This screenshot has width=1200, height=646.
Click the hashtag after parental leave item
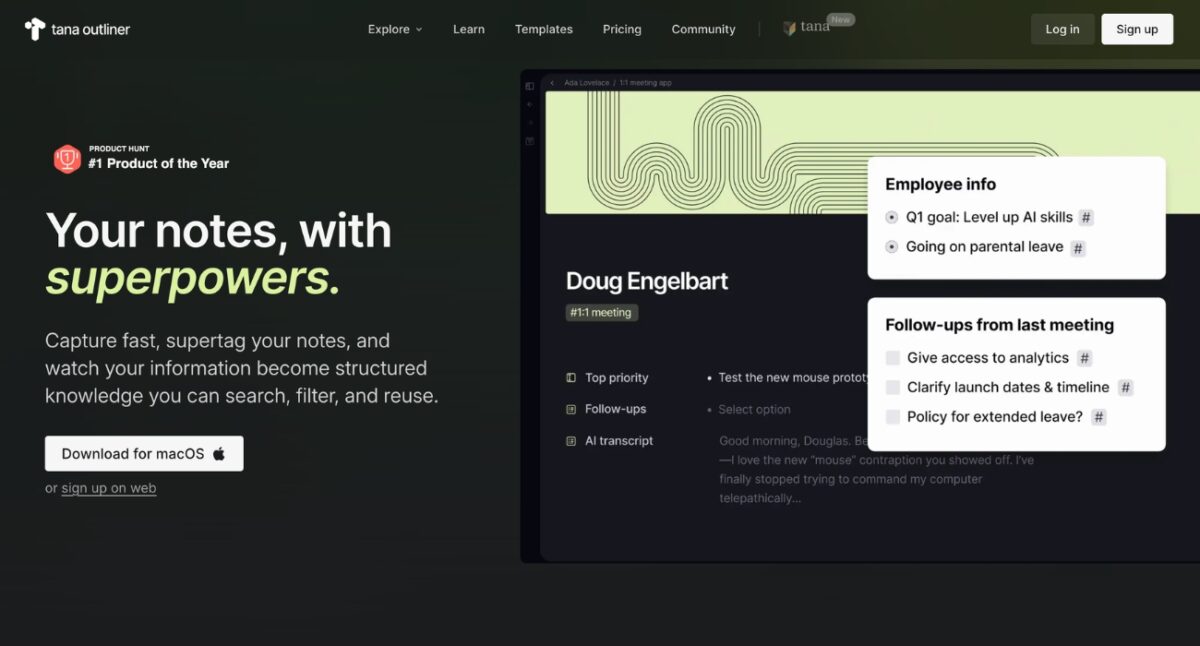click(1078, 248)
